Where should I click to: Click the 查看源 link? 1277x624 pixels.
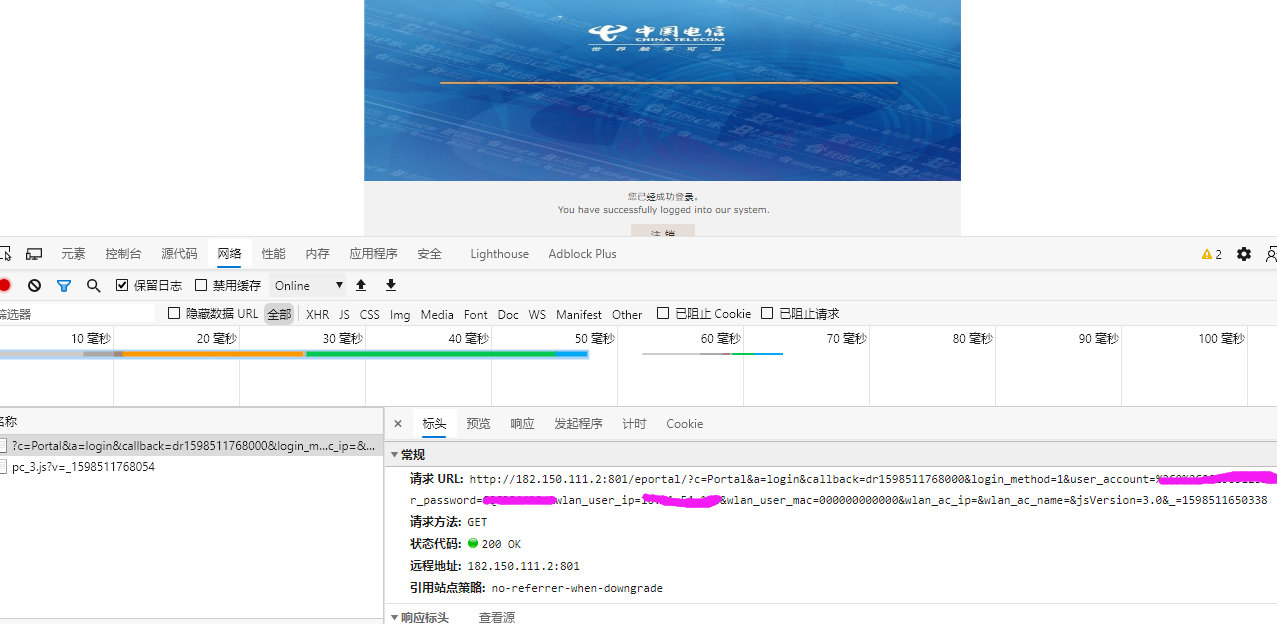pos(497,617)
